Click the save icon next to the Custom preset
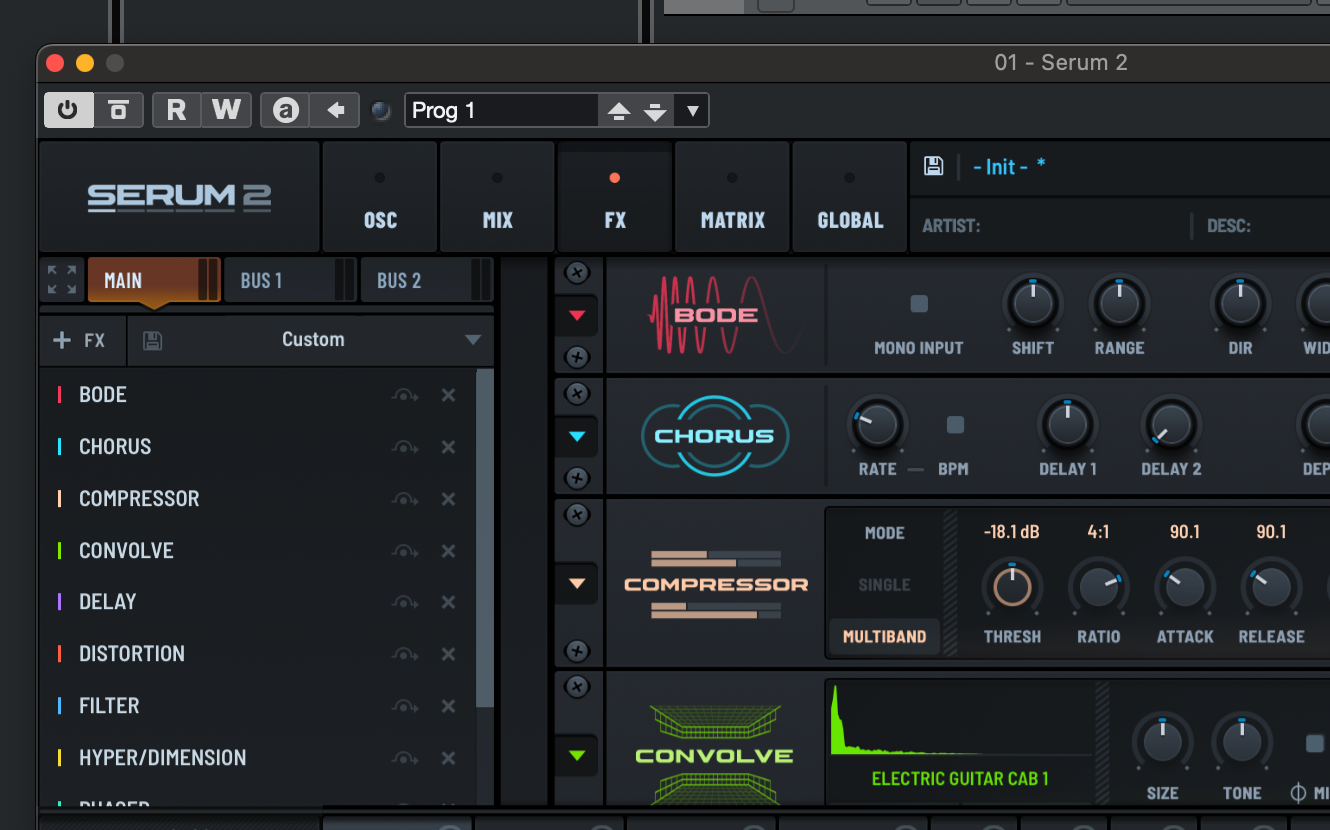Viewport: 1330px width, 830px height. click(151, 340)
